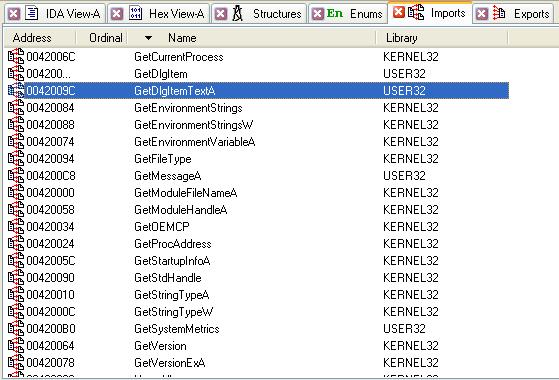Click import icon beside GetEnvironmentVariableA
The height and width of the screenshot is (380, 559).
click(x=16, y=142)
